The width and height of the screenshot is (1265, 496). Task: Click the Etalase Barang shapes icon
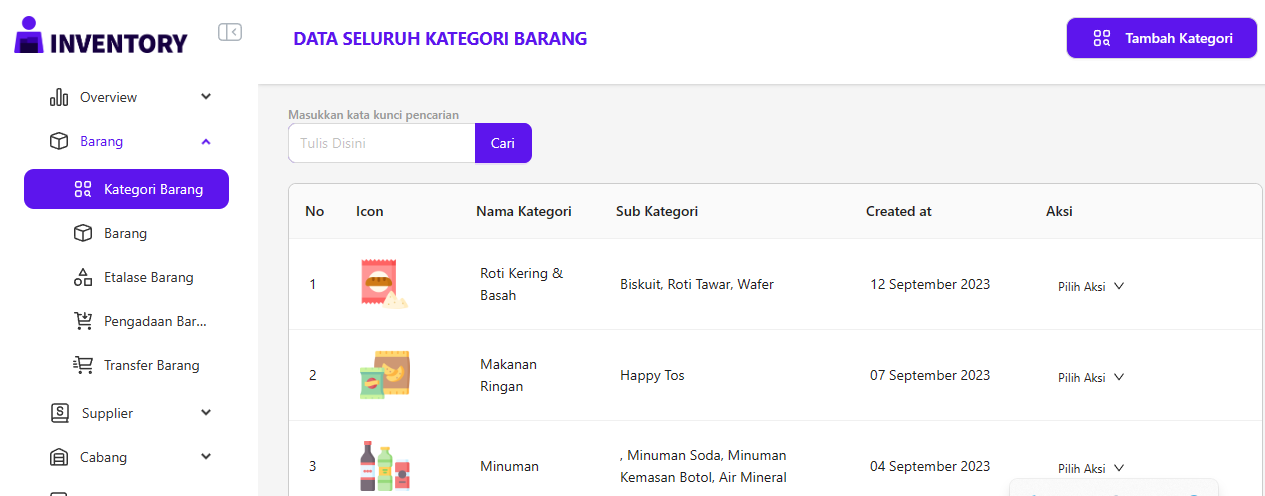click(83, 277)
